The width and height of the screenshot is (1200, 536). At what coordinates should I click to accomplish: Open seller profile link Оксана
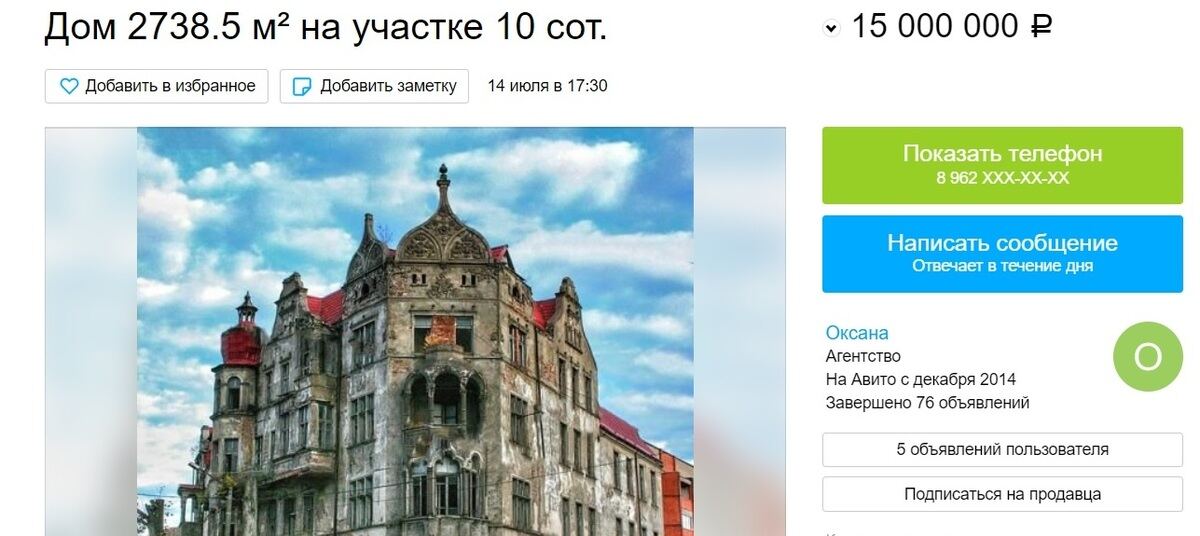point(857,333)
